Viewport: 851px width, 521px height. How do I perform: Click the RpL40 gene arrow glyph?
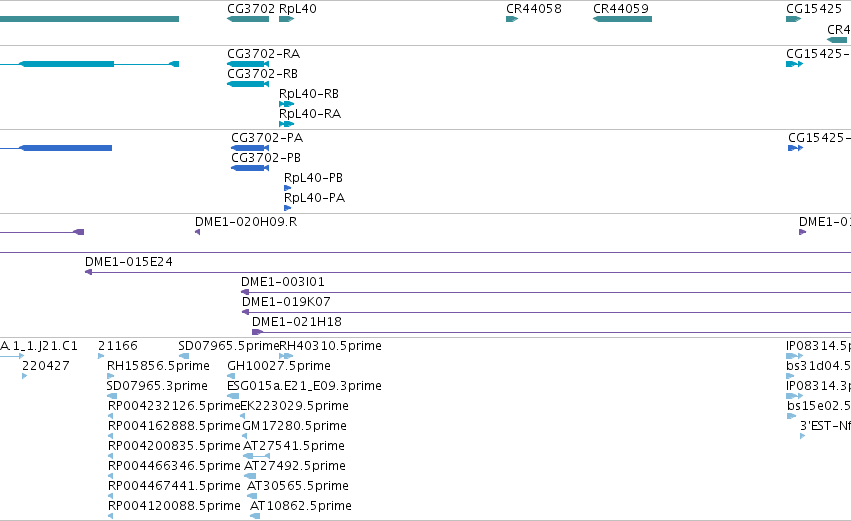coord(287,19)
